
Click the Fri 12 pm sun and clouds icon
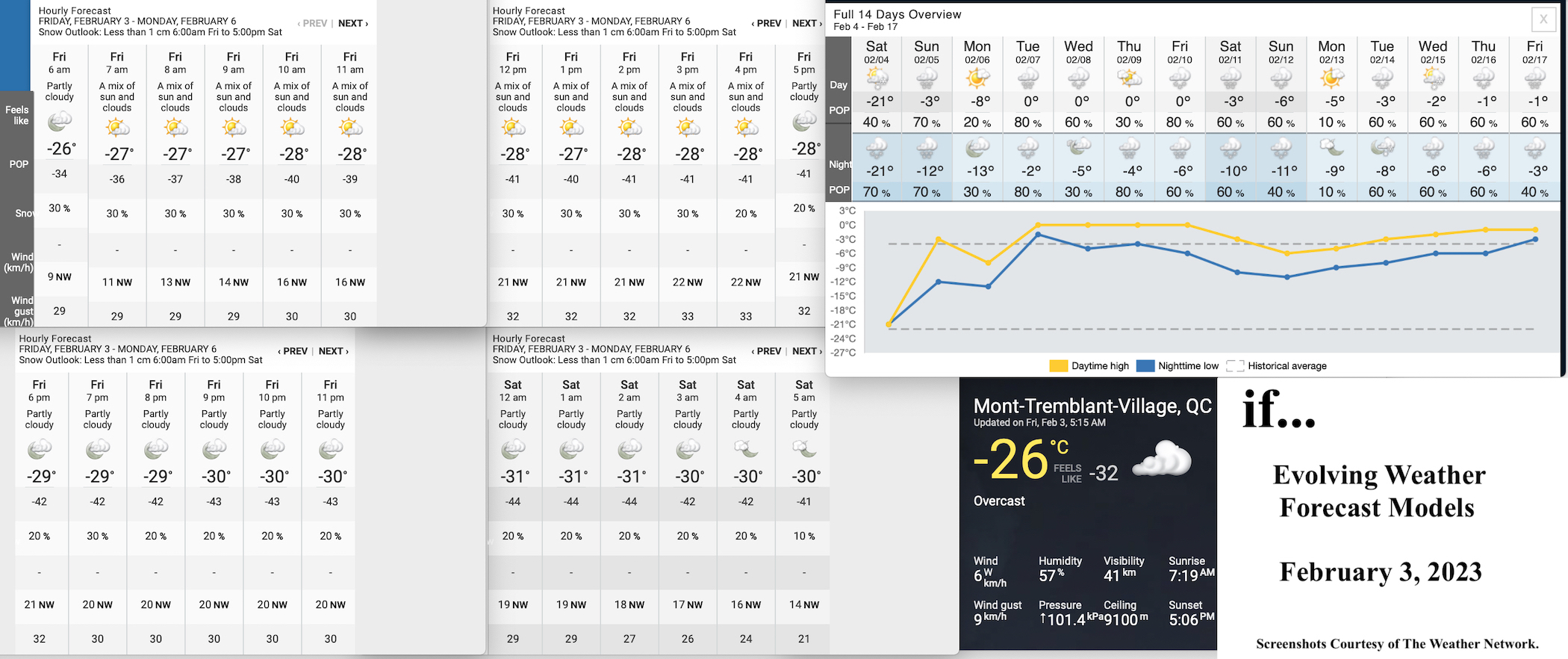[513, 127]
